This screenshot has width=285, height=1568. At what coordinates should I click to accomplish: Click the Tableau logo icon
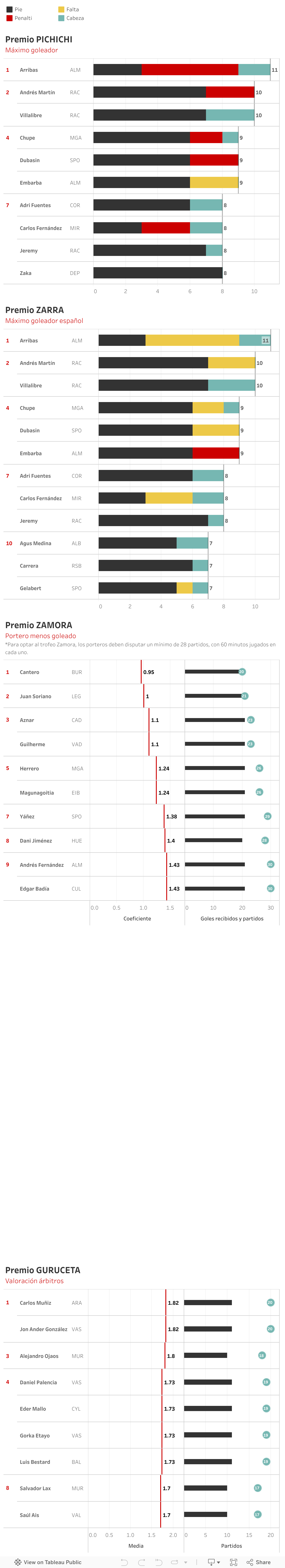(18, 1562)
